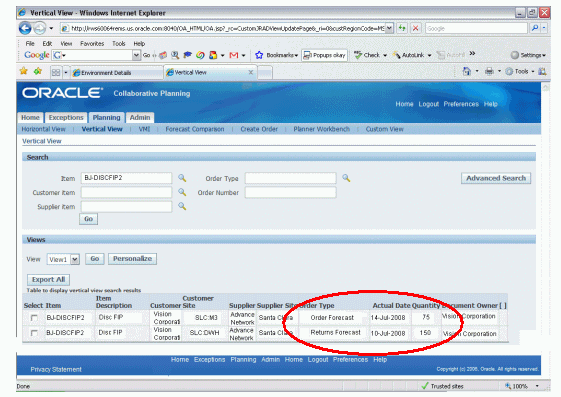Open the File menu
561x397 pixels.
30,44
